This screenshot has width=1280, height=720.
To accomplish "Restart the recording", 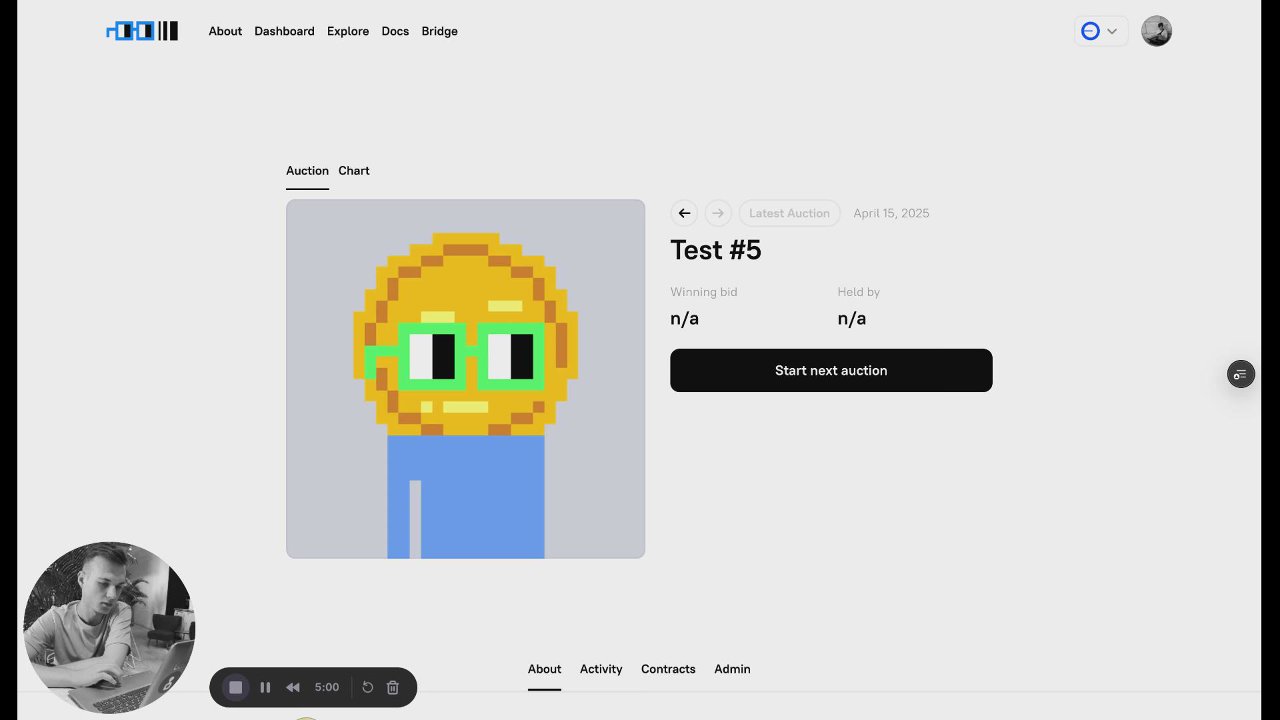I will pos(367,687).
